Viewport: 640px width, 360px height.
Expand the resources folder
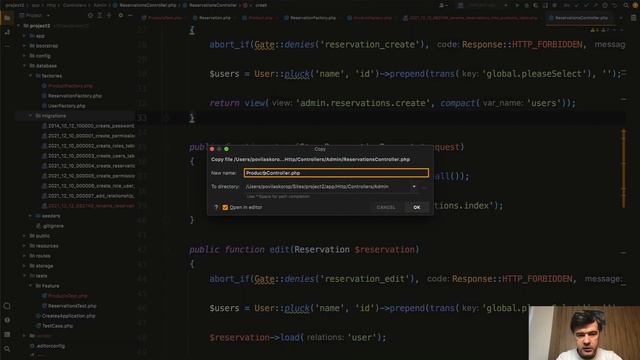point(24,246)
